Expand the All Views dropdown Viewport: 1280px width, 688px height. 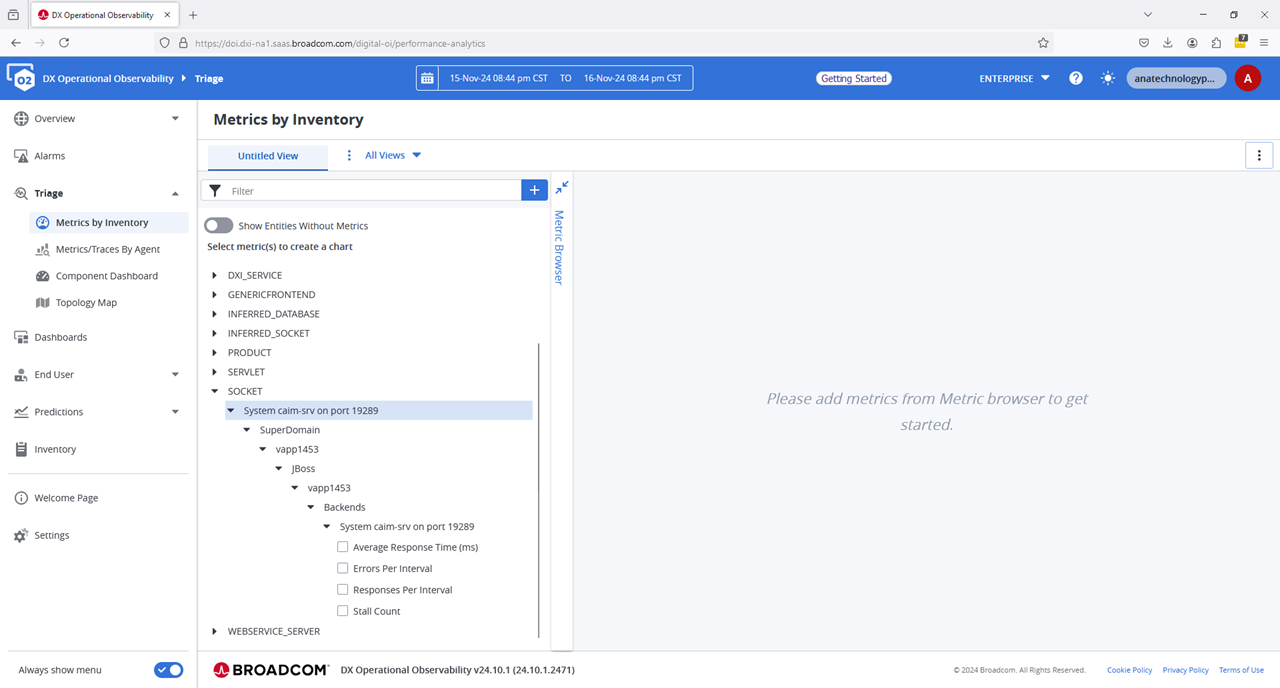(392, 155)
